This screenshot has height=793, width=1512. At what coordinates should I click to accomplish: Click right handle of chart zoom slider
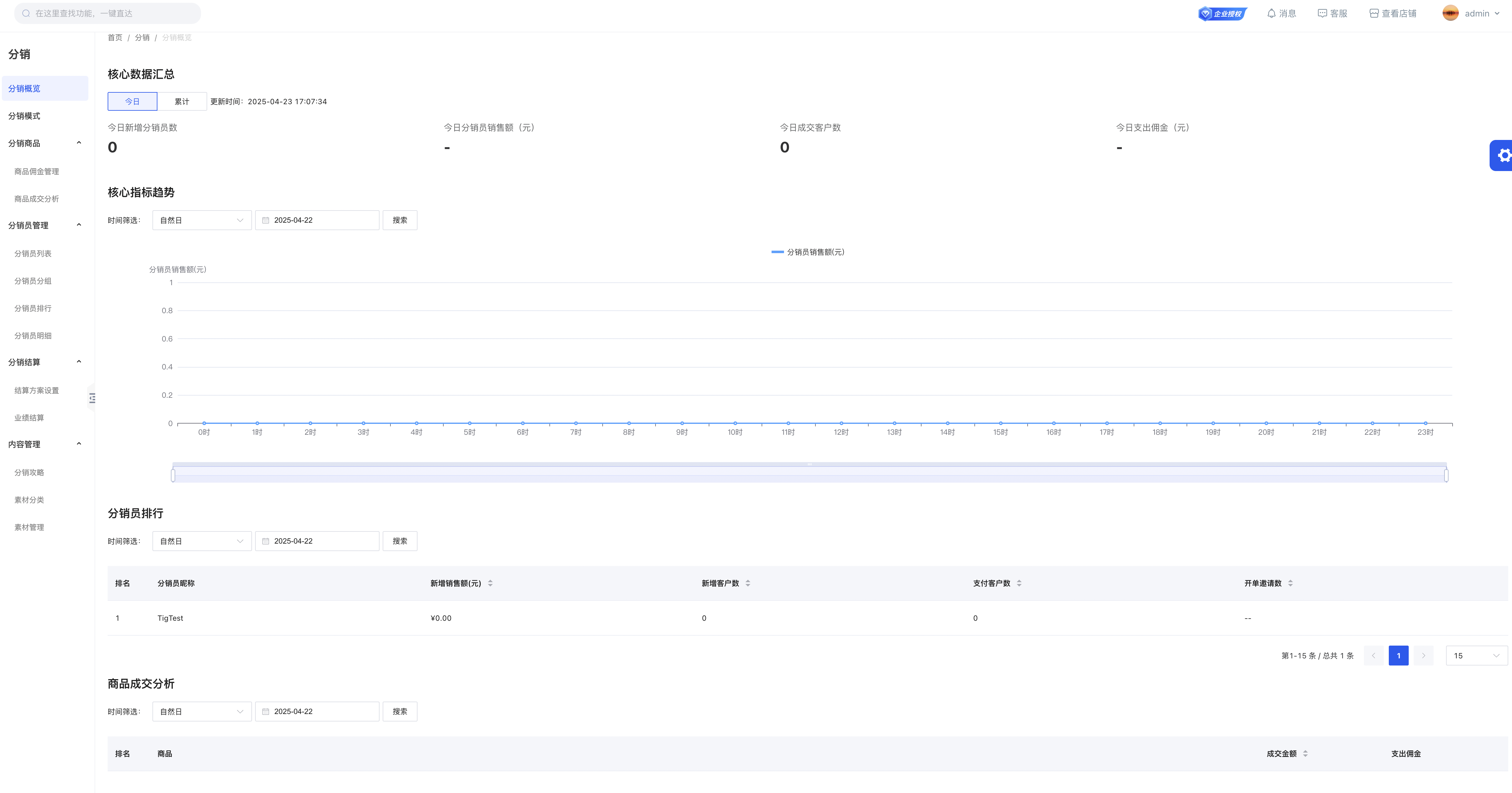pyautogui.click(x=1446, y=475)
